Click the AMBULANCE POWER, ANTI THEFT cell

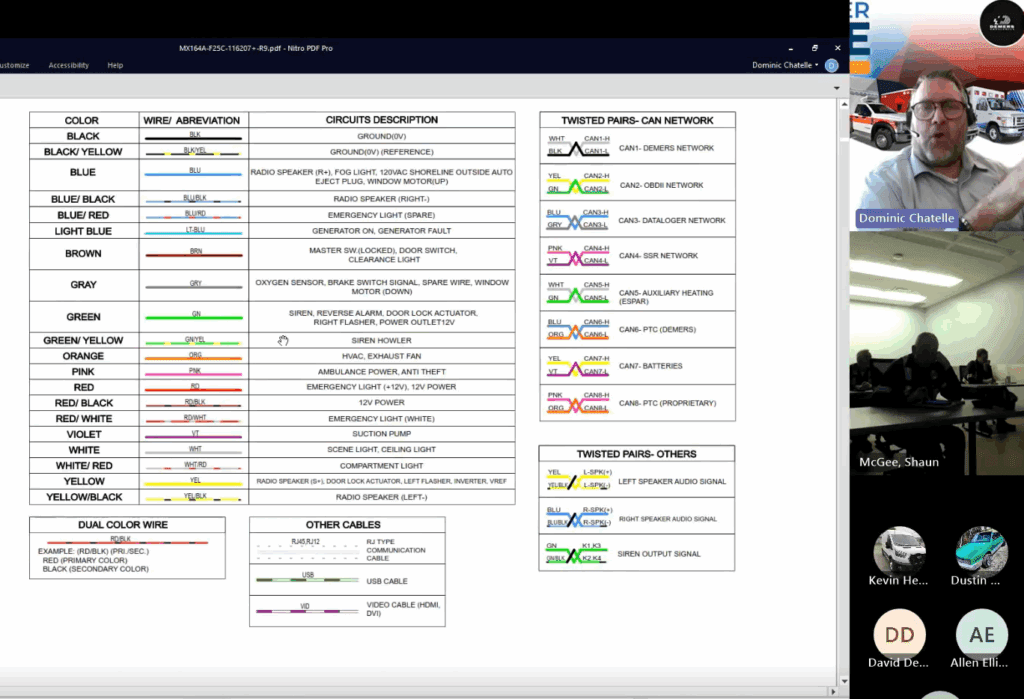tap(381, 372)
